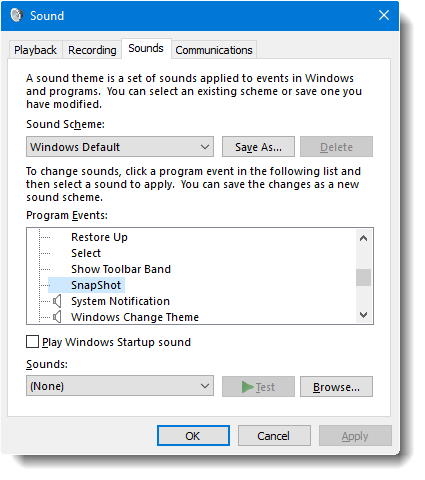Click the Sound title bar speaker icon
Image resolution: width=425 pixels, height=480 pixels.
point(16,15)
